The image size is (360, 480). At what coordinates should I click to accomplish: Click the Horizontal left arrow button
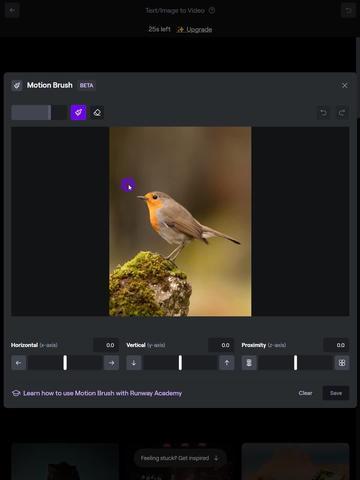(x=19, y=363)
